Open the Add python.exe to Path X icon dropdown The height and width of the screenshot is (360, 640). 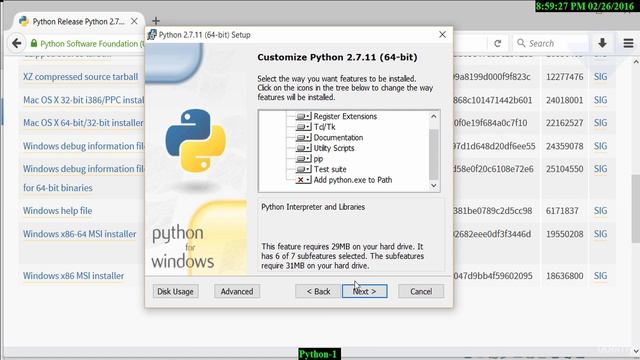click(304, 180)
